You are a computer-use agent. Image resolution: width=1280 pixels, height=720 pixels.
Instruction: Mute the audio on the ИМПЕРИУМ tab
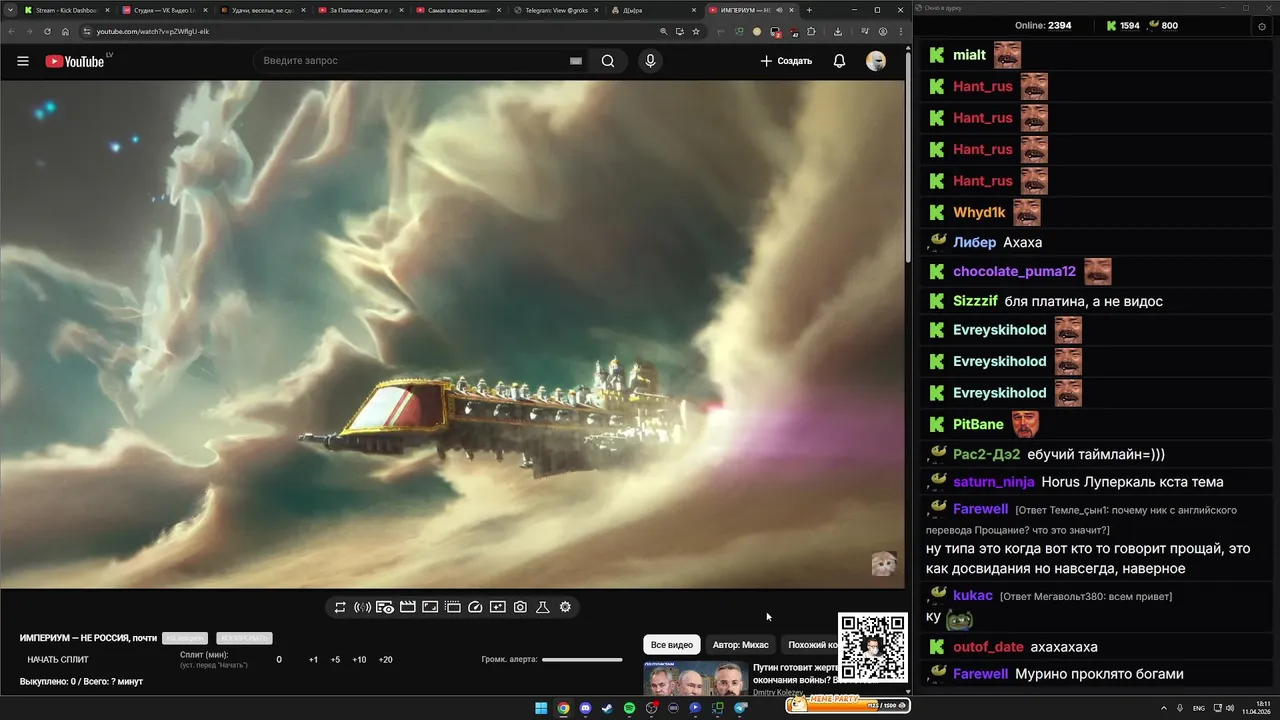780,10
